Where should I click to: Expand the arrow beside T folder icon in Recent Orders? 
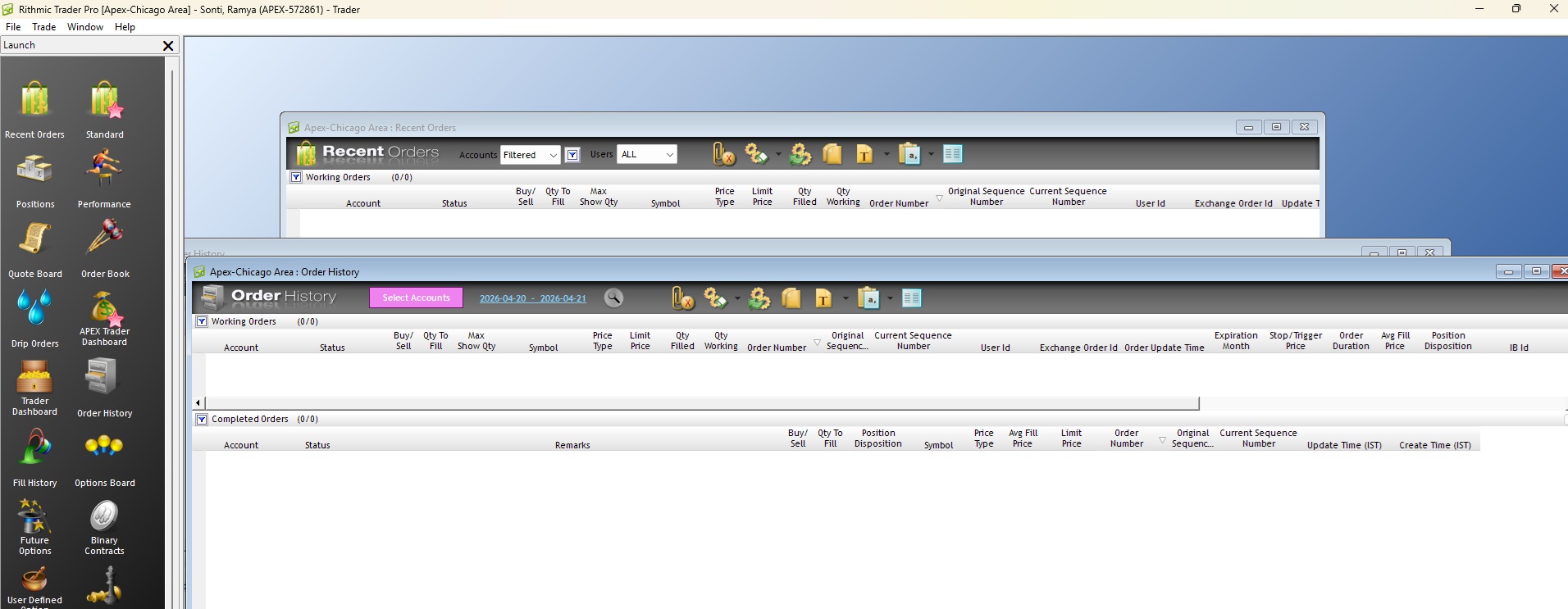(x=887, y=154)
